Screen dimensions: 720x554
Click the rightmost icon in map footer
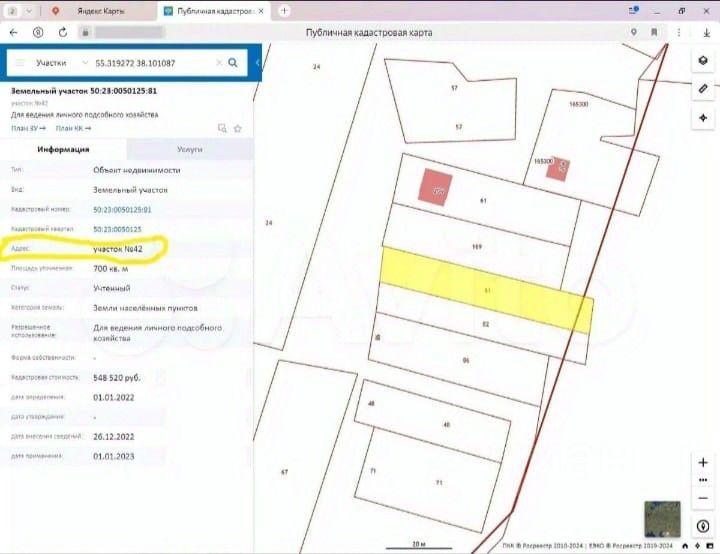coord(710,546)
